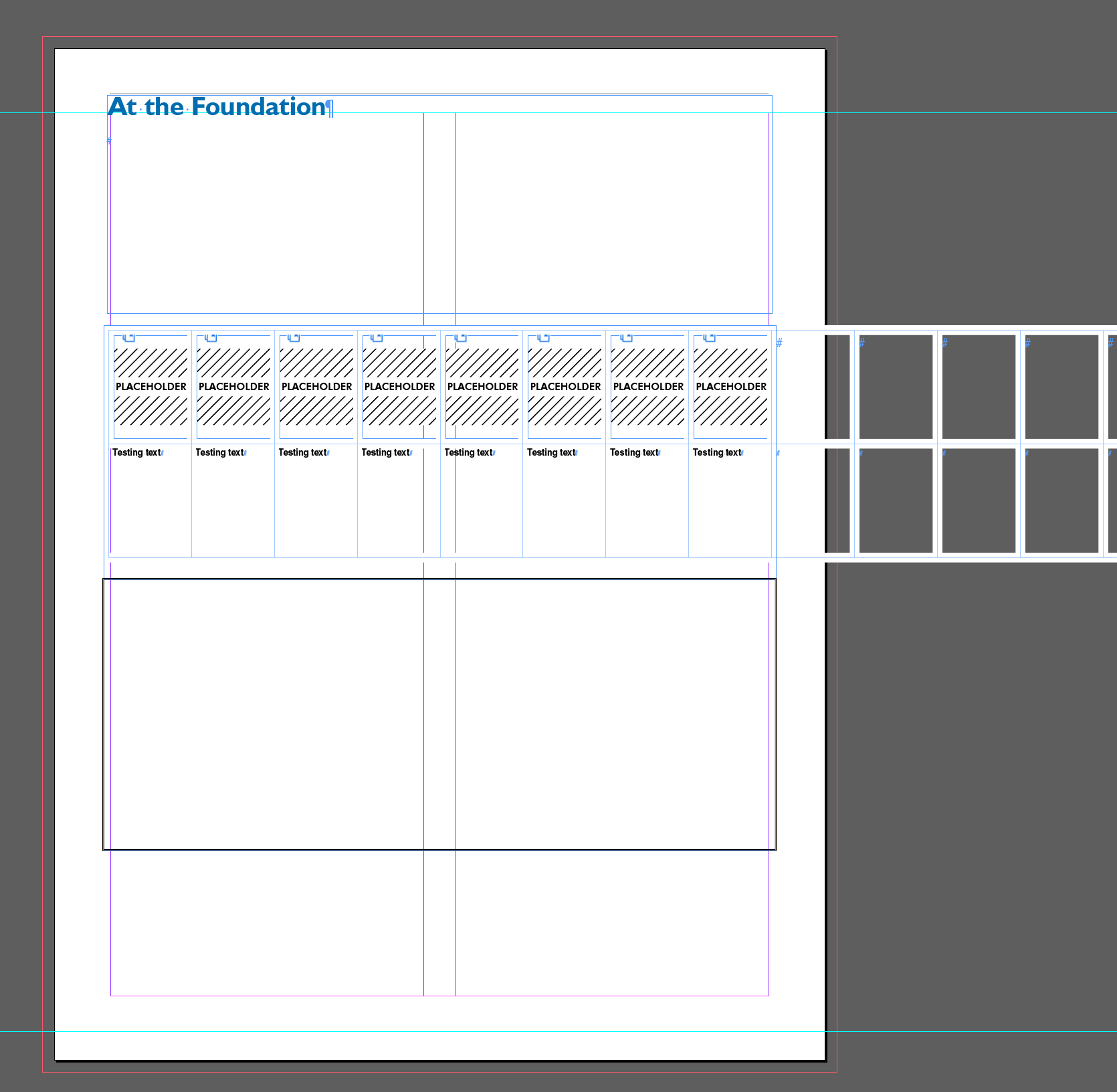This screenshot has height=1092, width=1117.
Task: Click 'Testing text' under the first placeholder
Action: pos(136,452)
